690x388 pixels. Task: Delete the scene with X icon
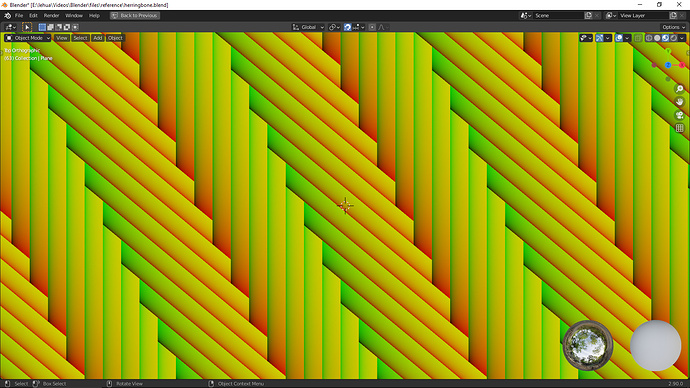coord(597,15)
